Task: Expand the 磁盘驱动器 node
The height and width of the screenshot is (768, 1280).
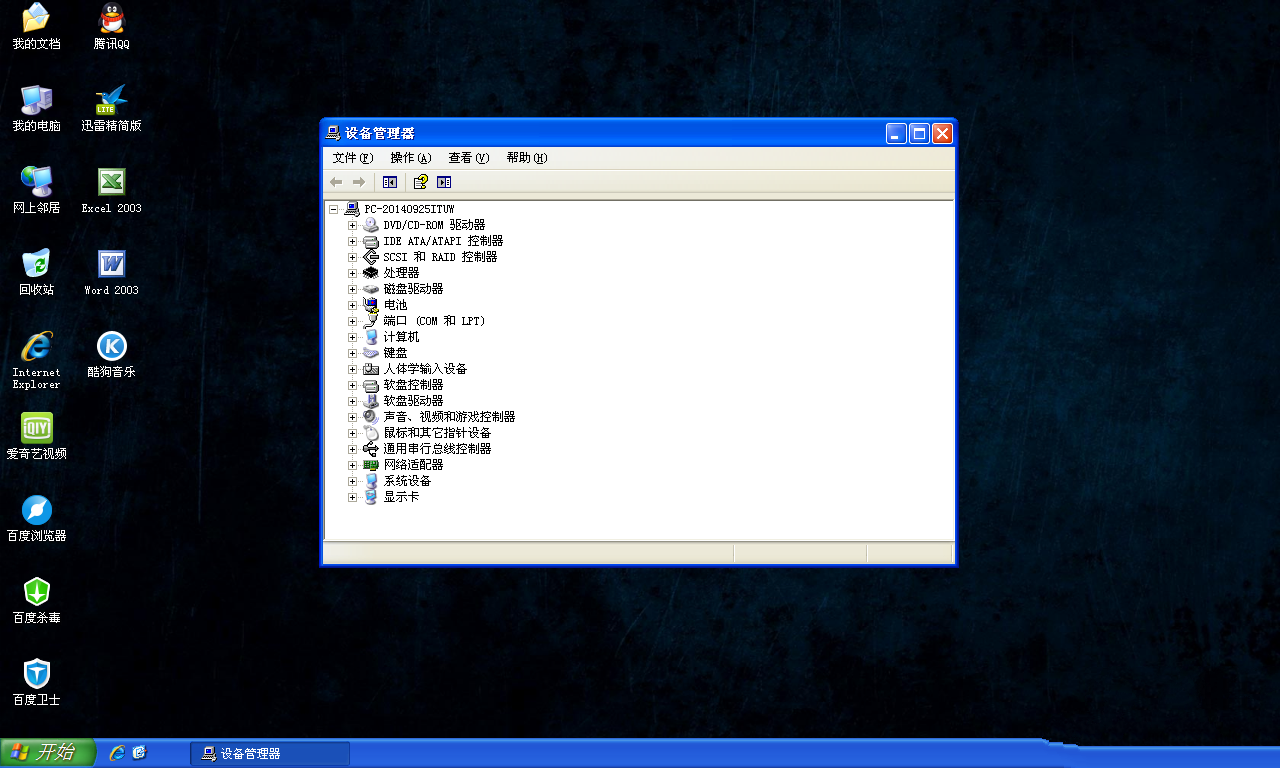Action: (352, 289)
